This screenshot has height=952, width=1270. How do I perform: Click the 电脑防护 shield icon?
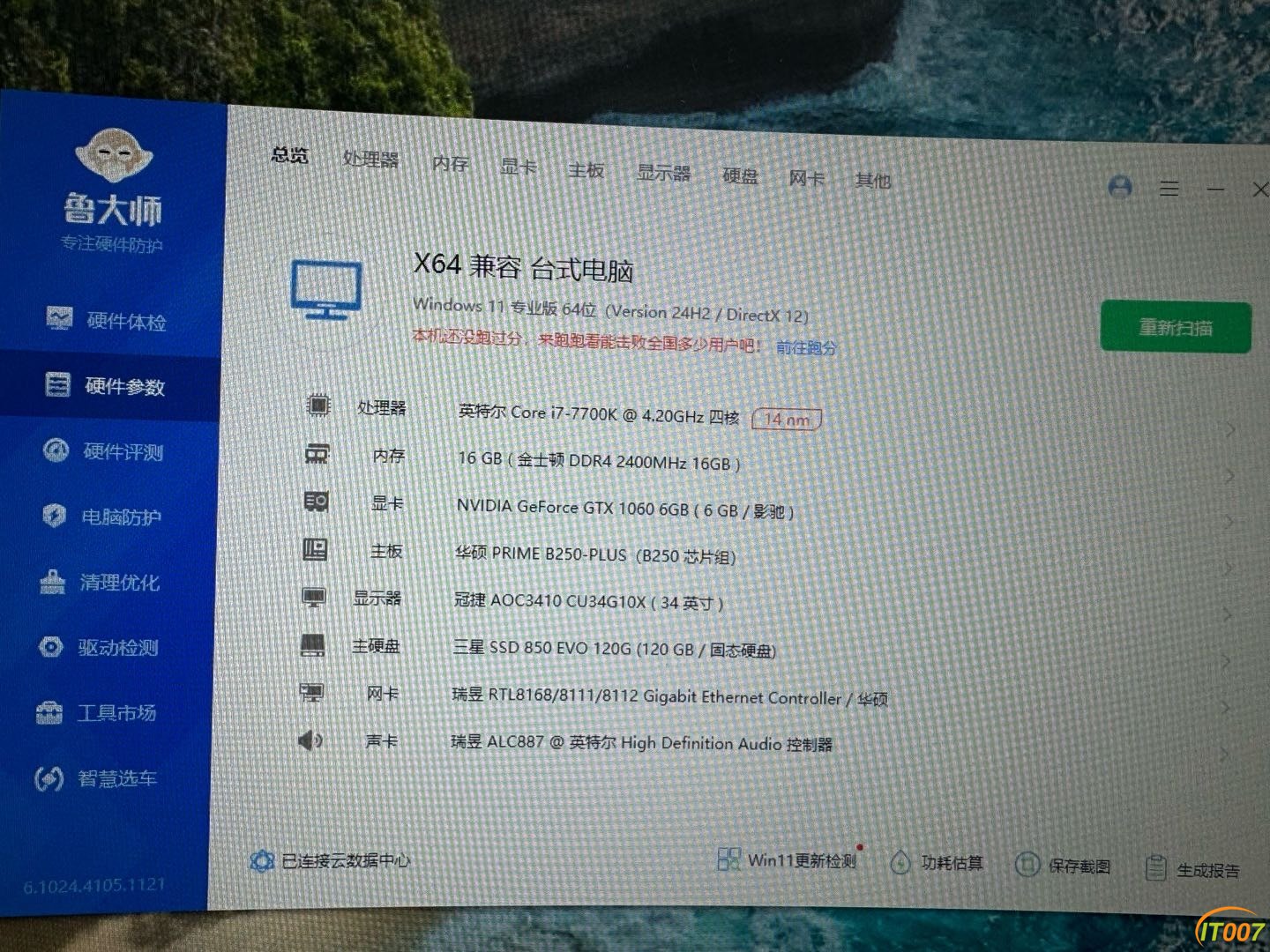click(54, 516)
